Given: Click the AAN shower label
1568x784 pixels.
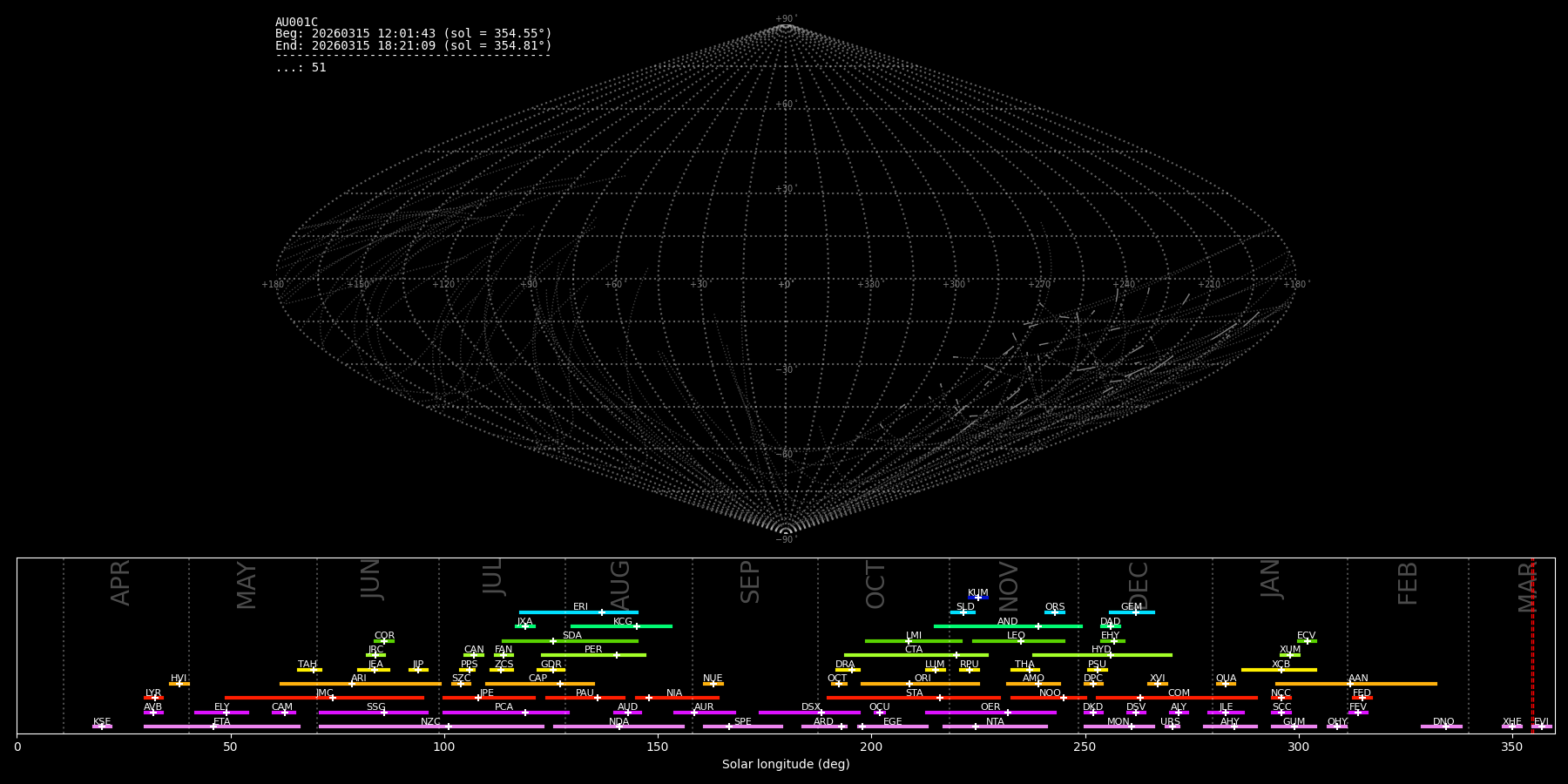Looking at the screenshot, I should pyautogui.click(x=1358, y=679).
